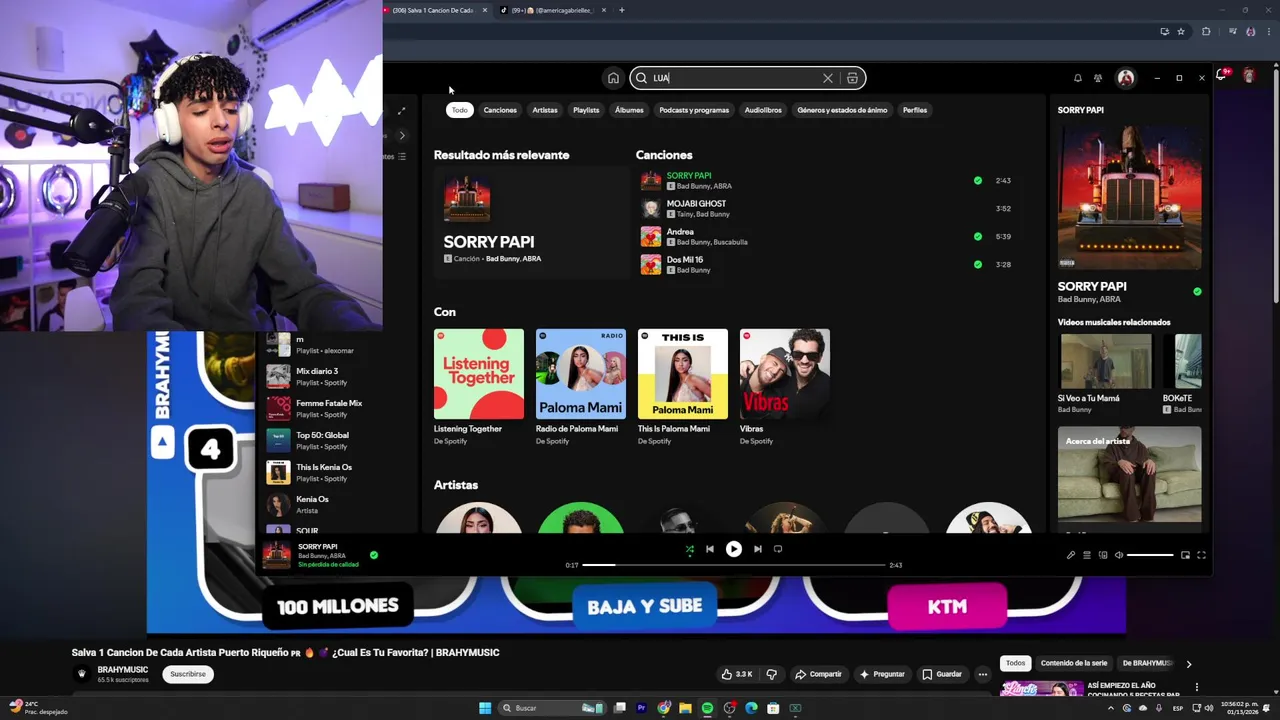Screen dimensions: 1280x720
Task: Open Spotify profile avatar menu
Action: coord(1126,78)
